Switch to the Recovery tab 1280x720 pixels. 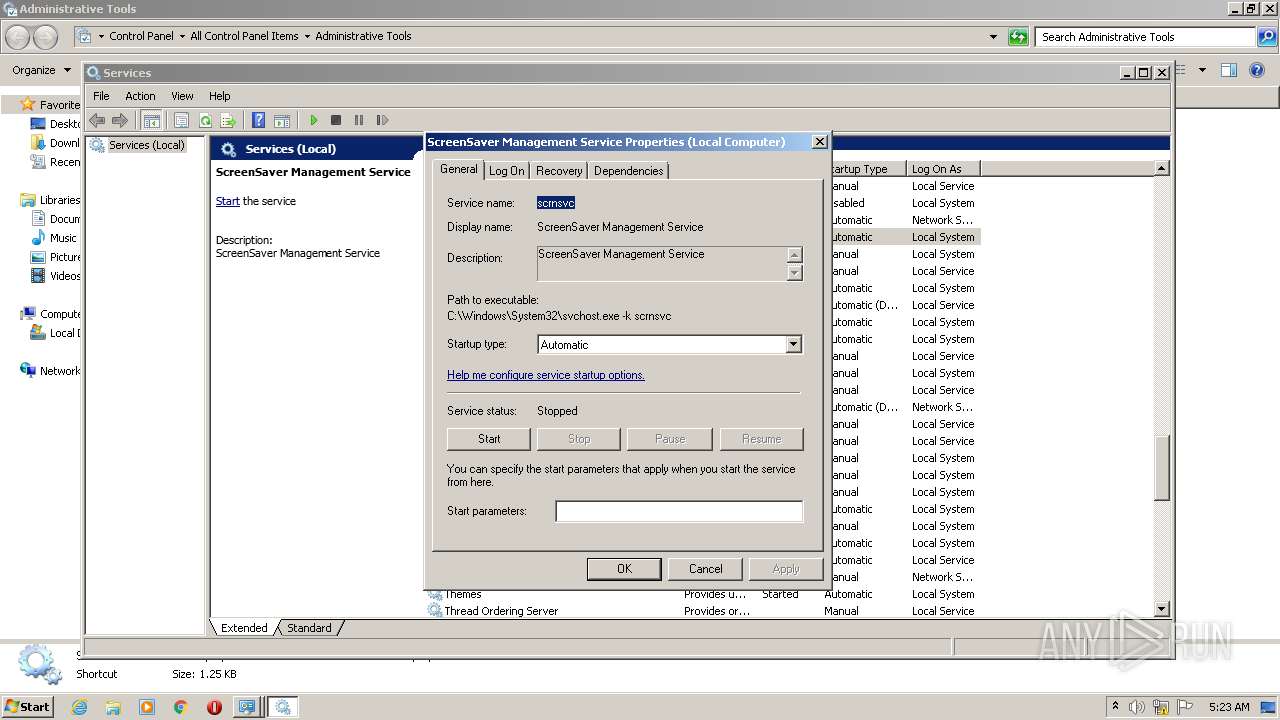coord(559,171)
